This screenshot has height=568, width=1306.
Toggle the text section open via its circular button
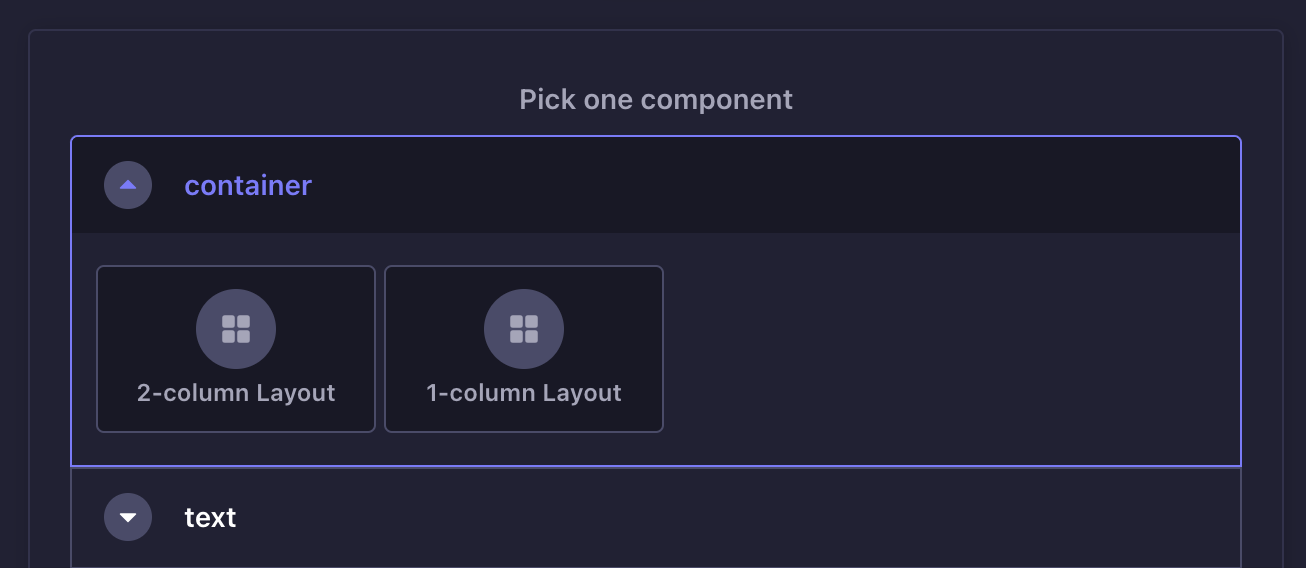tap(128, 517)
